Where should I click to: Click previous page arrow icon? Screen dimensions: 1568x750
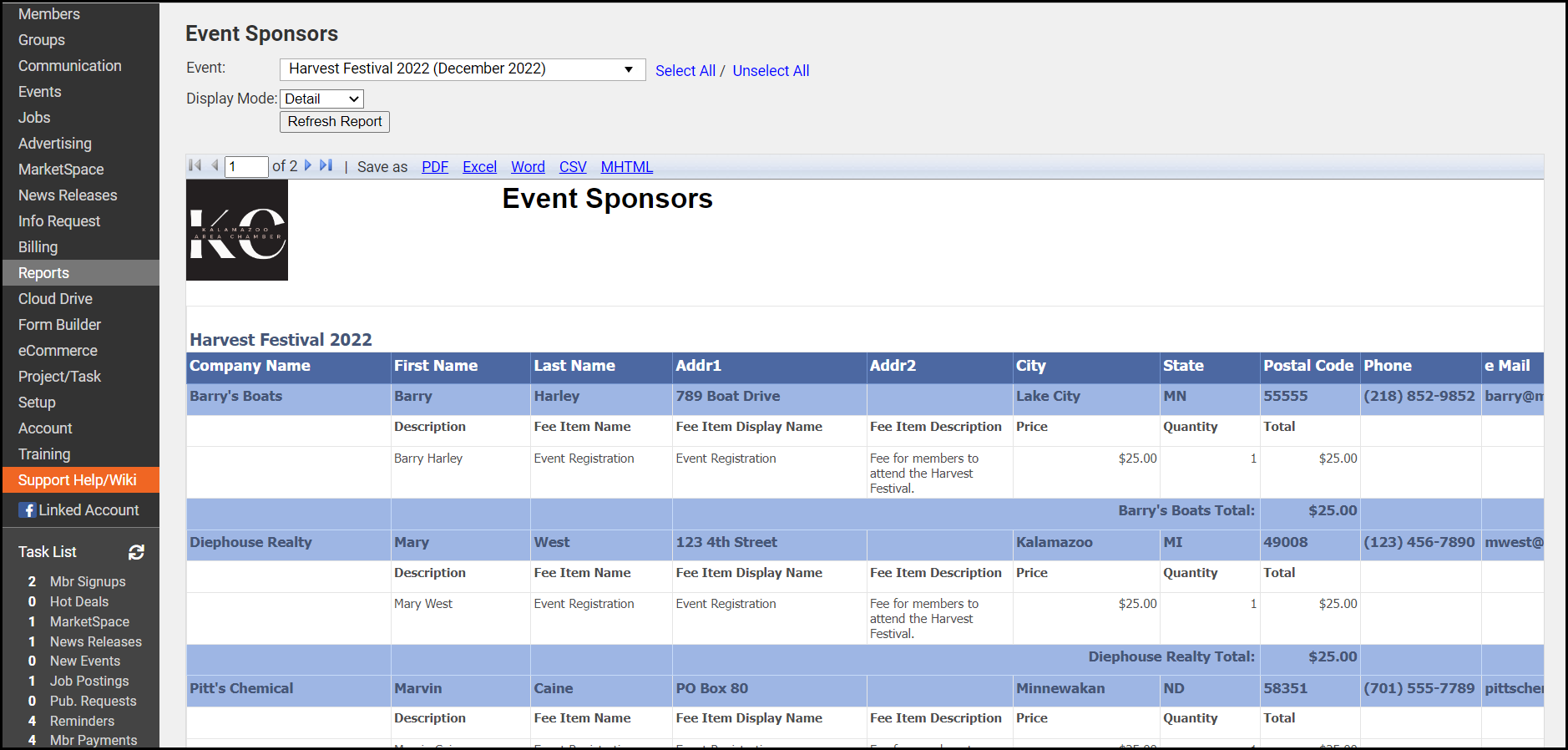(215, 165)
